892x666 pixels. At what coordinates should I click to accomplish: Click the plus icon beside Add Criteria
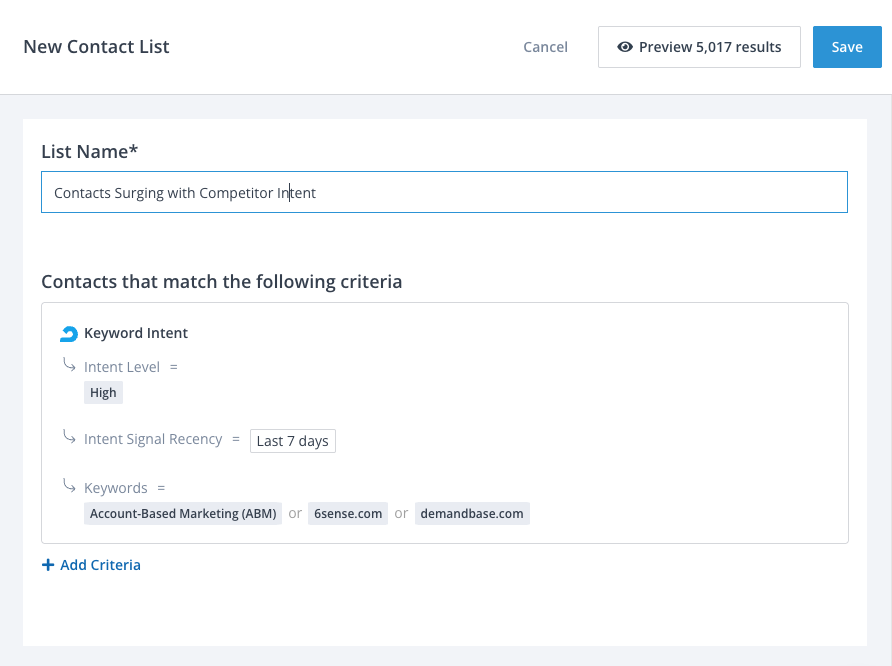click(x=48, y=565)
